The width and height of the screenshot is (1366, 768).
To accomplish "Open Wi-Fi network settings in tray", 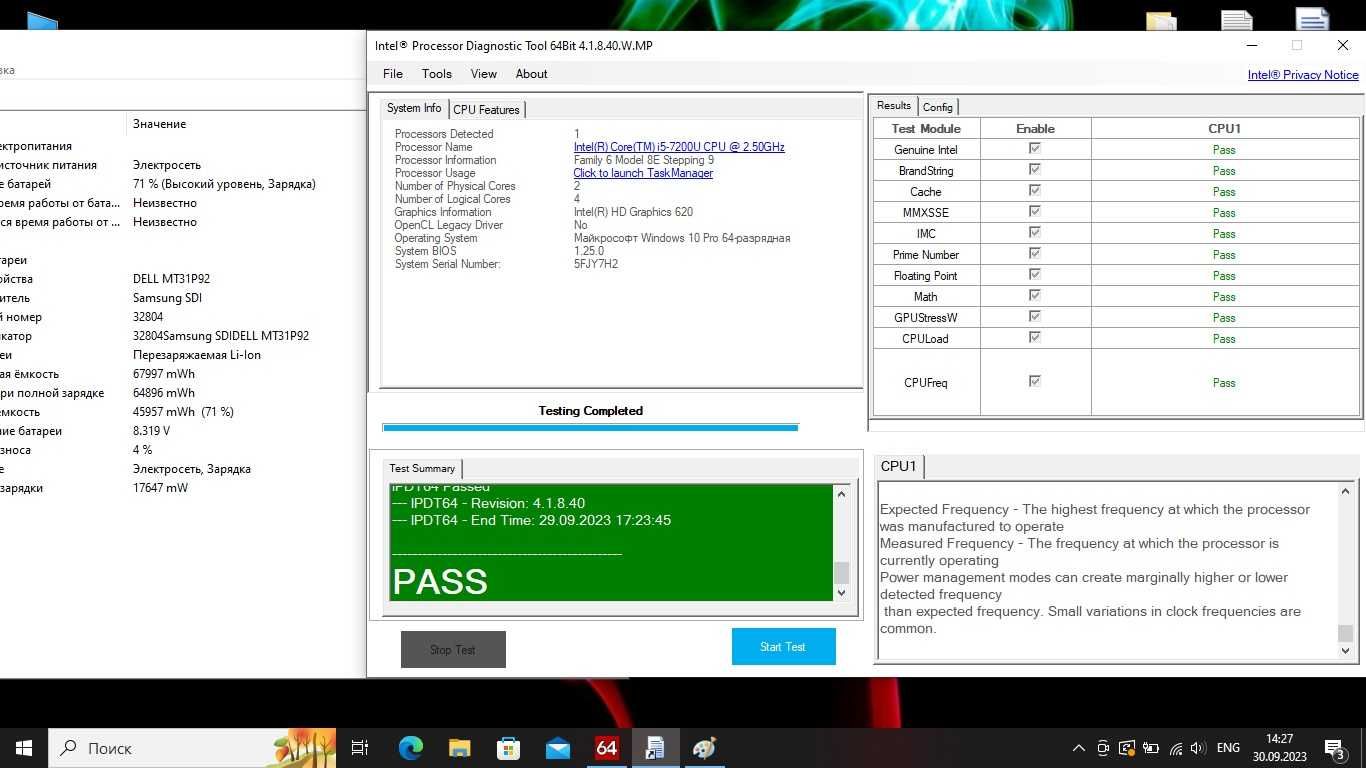I will click(x=1175, y=748).
